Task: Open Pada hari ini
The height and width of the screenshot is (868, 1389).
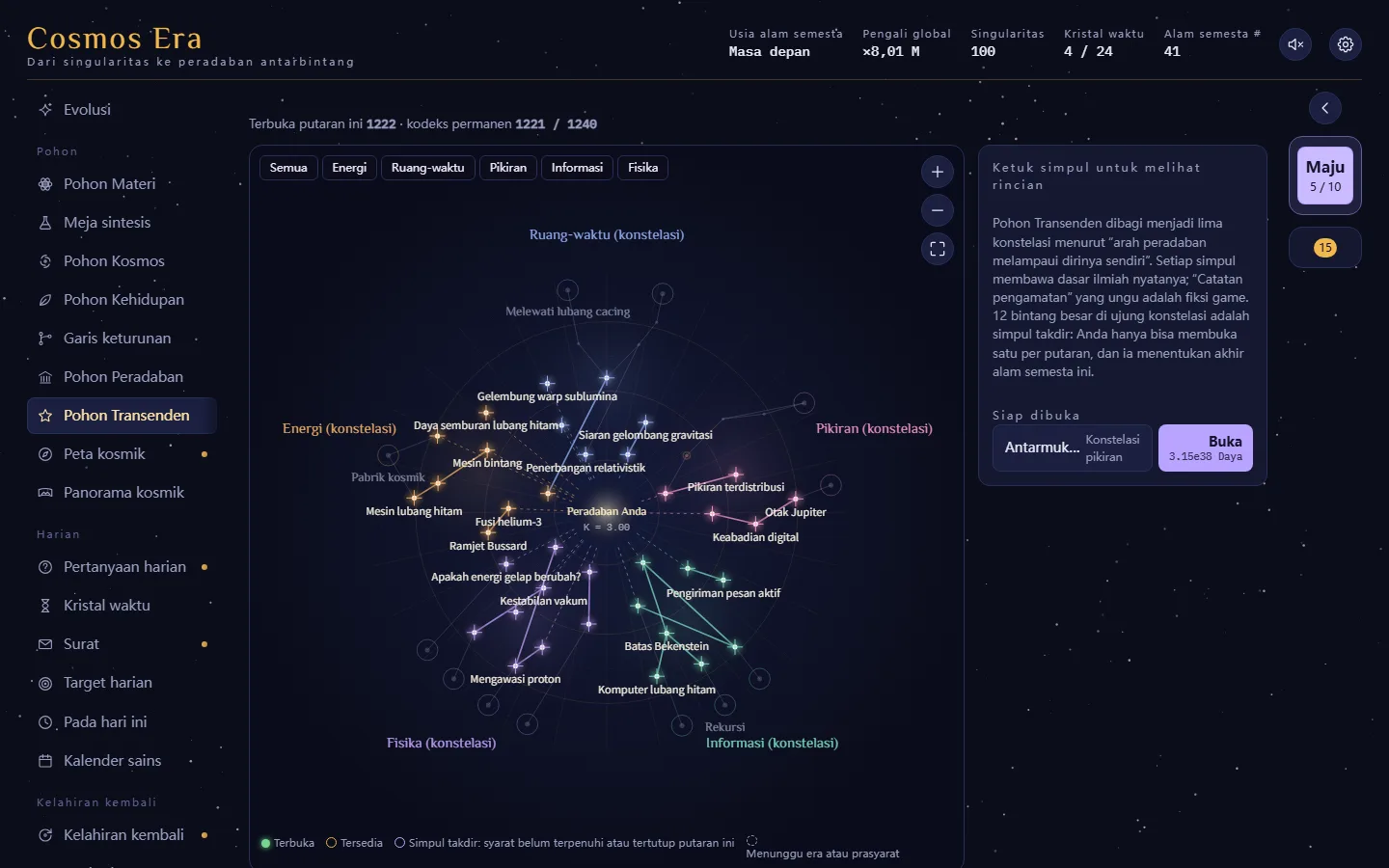Action: point(122,722)
